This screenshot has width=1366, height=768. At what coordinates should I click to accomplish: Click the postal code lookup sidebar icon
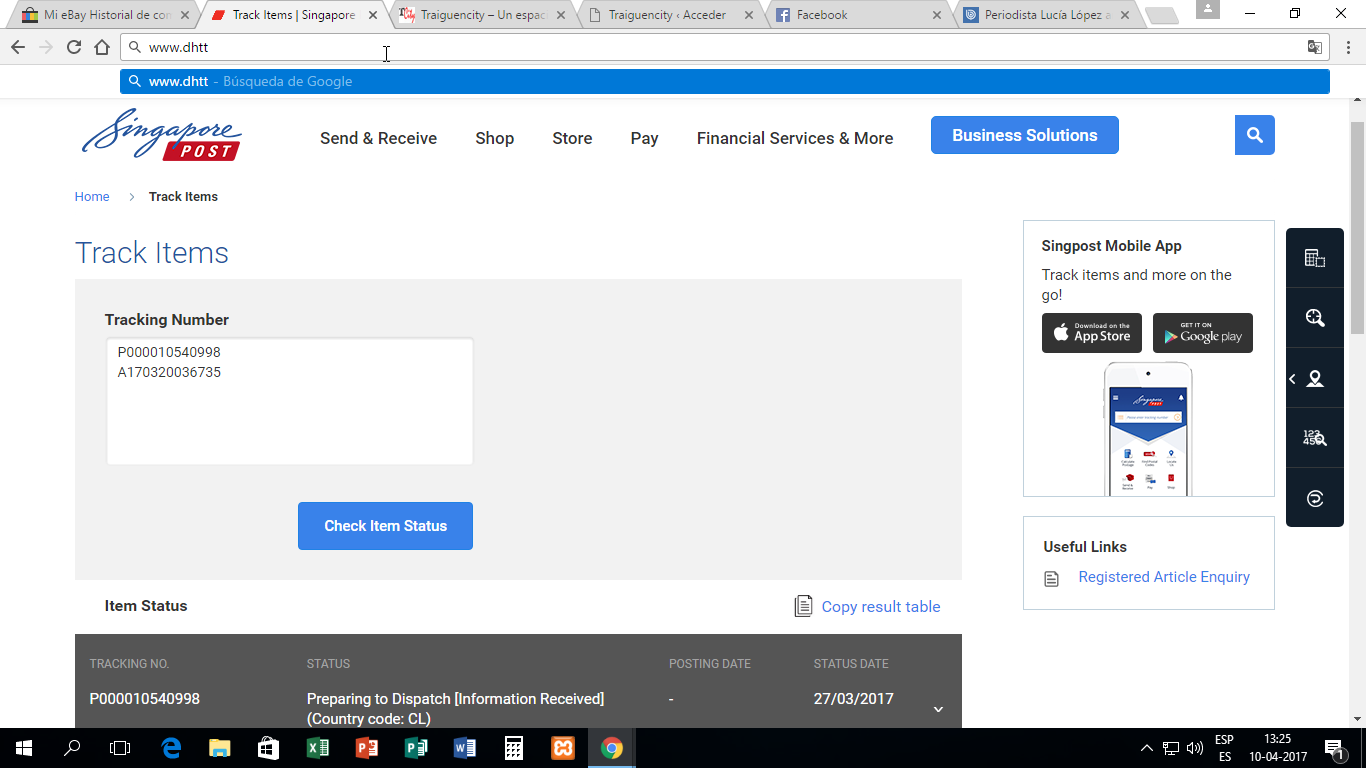pyautogui.click(x=1315, y=438)
